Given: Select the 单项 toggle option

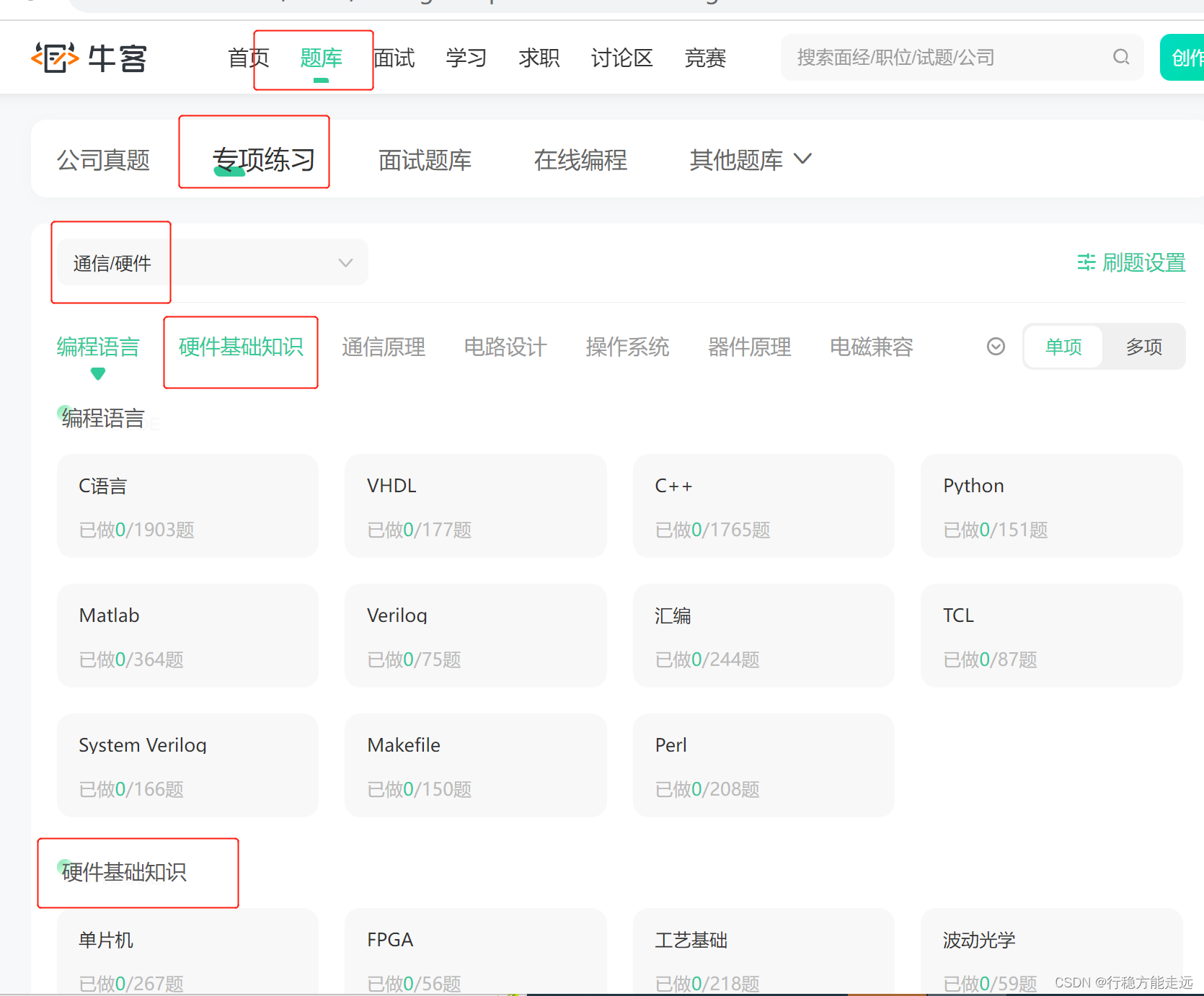Looking at the screenshot, I should click(x=1063, y=347).
